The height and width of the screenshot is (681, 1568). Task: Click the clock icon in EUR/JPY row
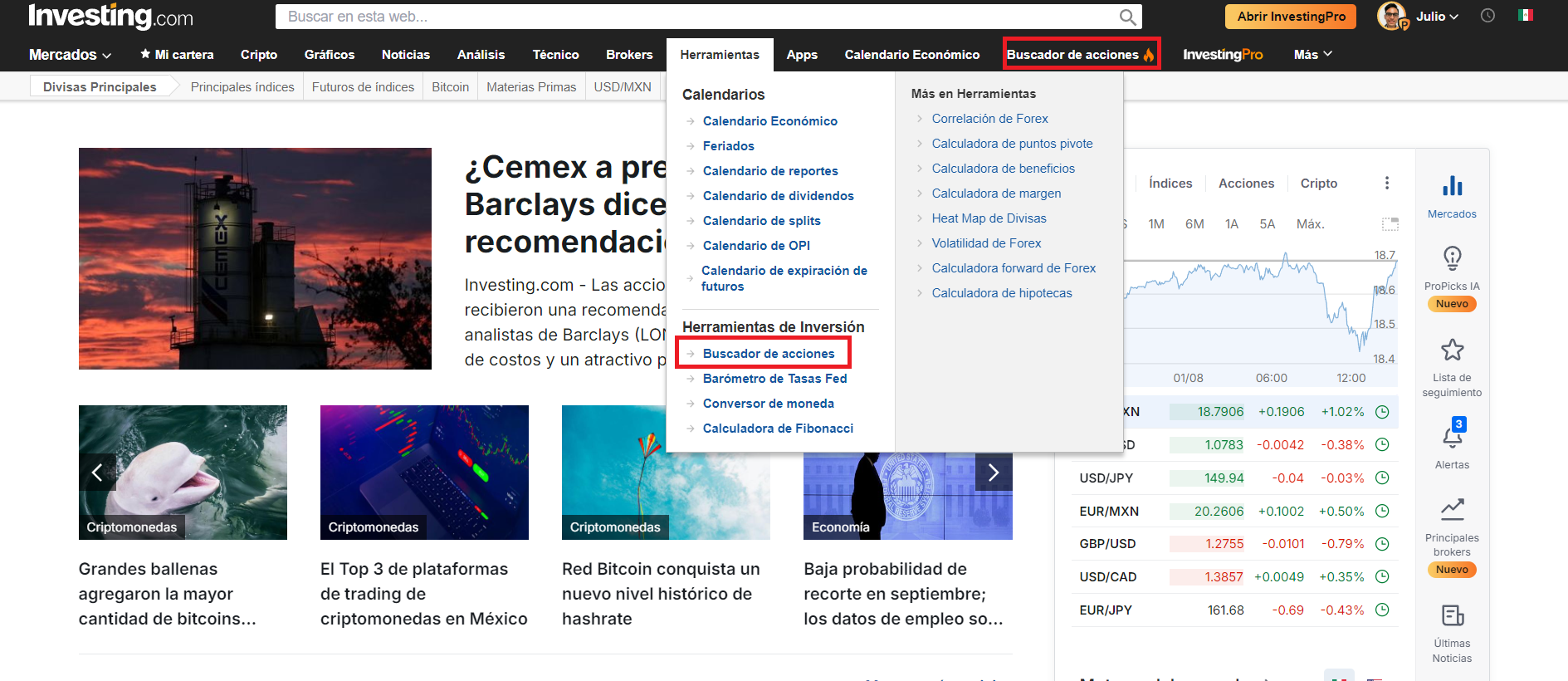click(x=1382, y=610)
